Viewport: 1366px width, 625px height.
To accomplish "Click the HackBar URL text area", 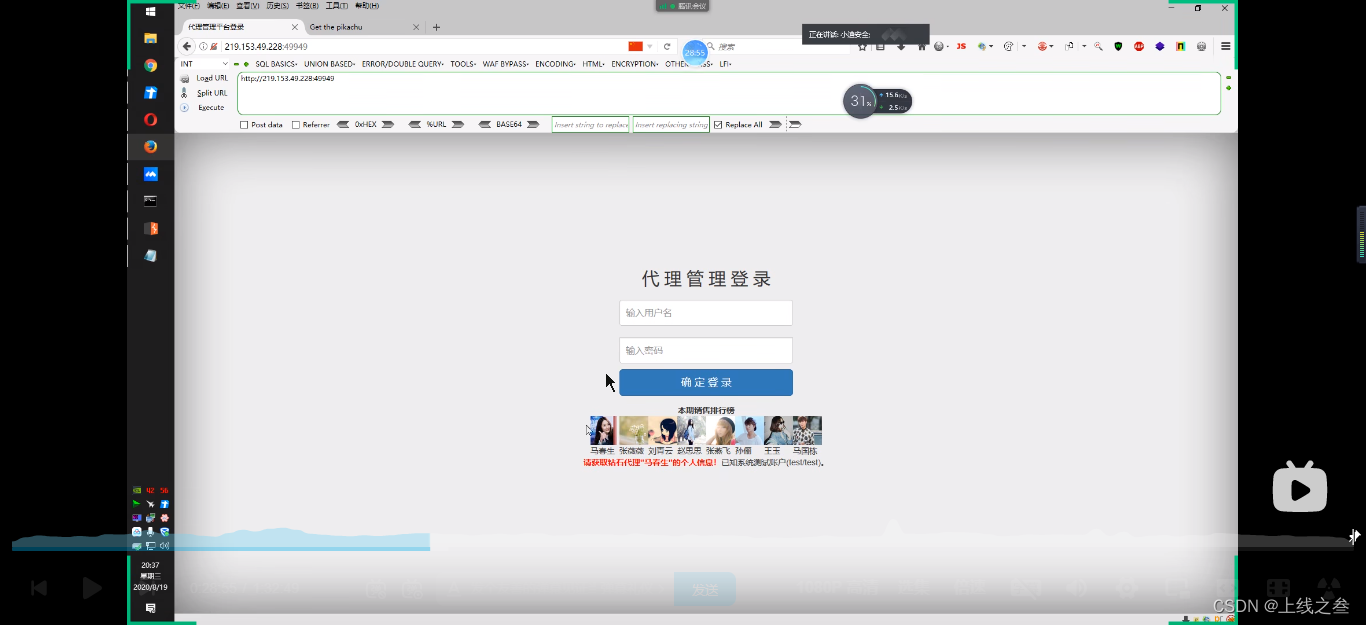I will (x=728, y=93).
